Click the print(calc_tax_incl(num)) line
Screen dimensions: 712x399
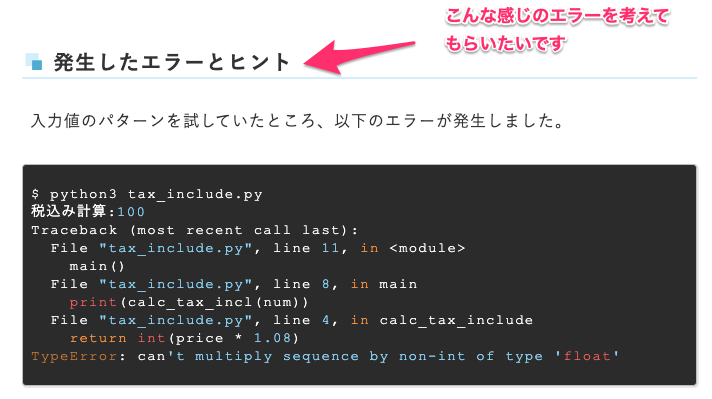tap(189, 302)
